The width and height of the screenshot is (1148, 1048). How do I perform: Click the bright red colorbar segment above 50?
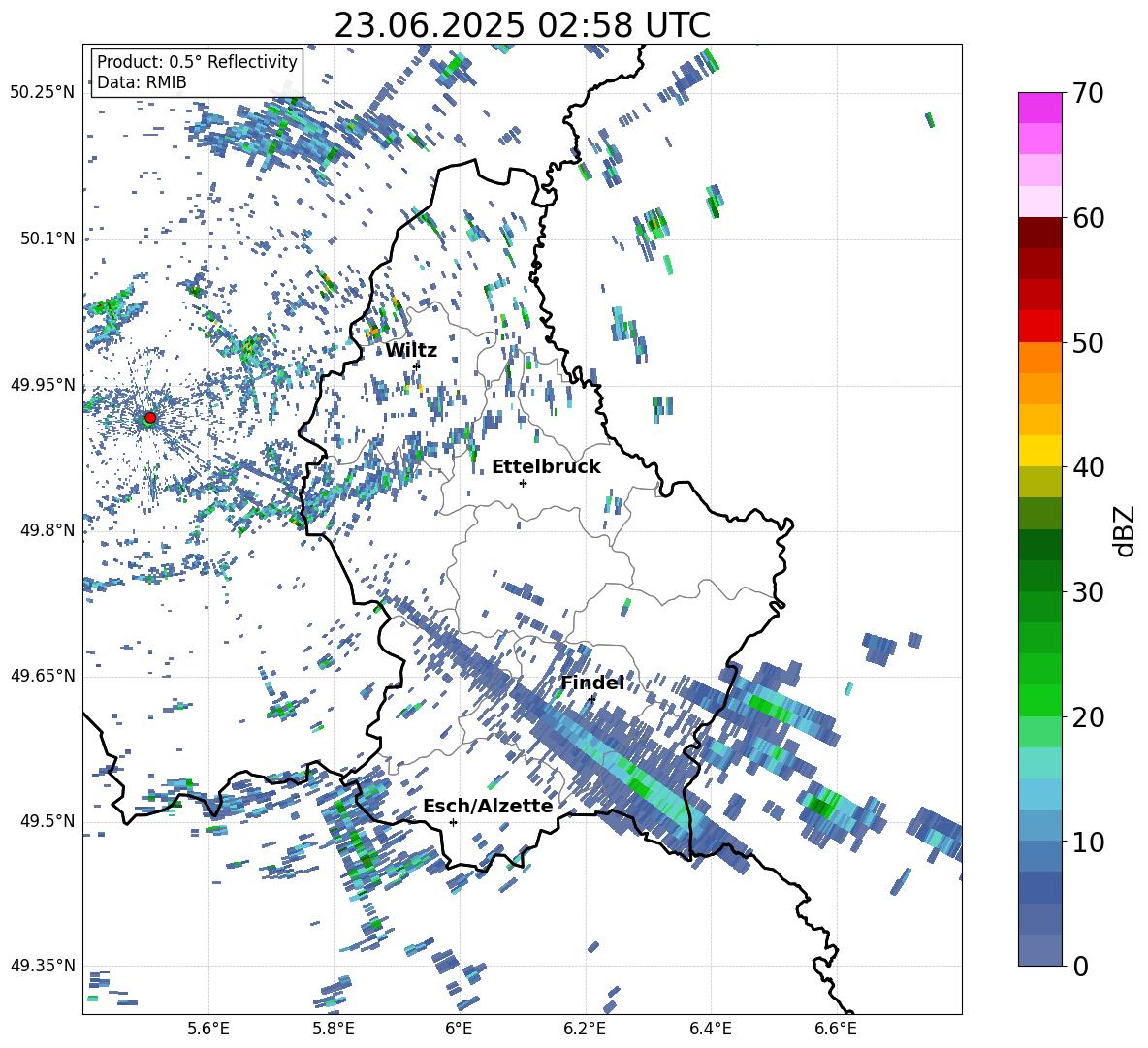pos(1039,327)
